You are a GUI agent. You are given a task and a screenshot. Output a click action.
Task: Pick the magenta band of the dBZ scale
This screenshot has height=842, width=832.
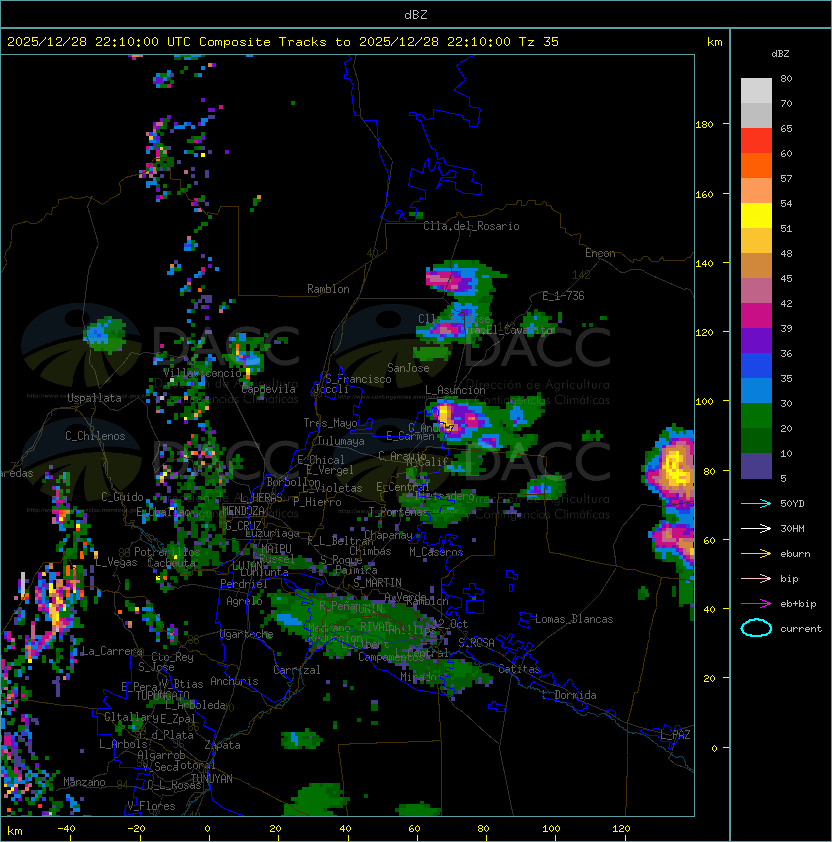point(756,316)
